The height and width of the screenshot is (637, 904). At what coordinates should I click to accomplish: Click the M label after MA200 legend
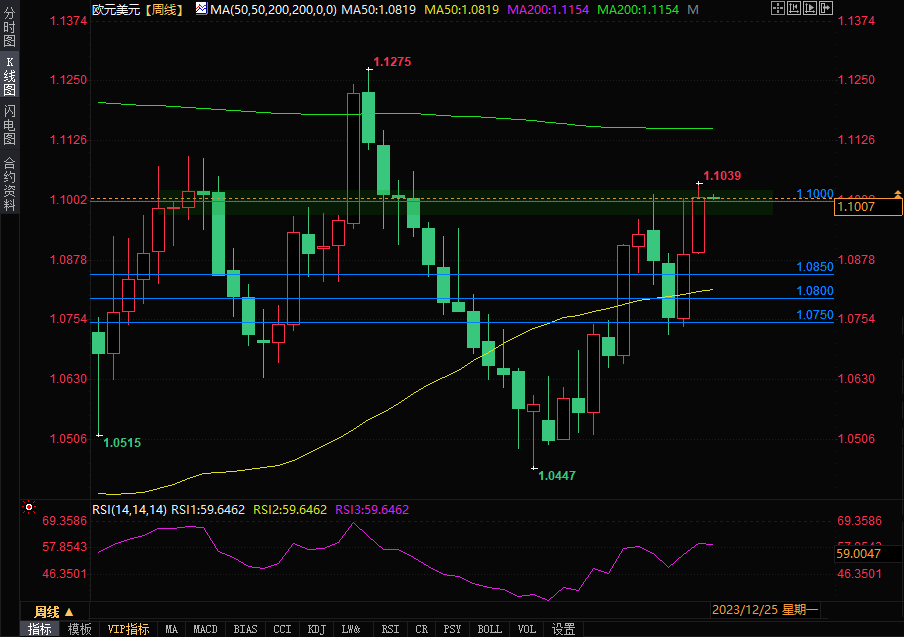693,9
